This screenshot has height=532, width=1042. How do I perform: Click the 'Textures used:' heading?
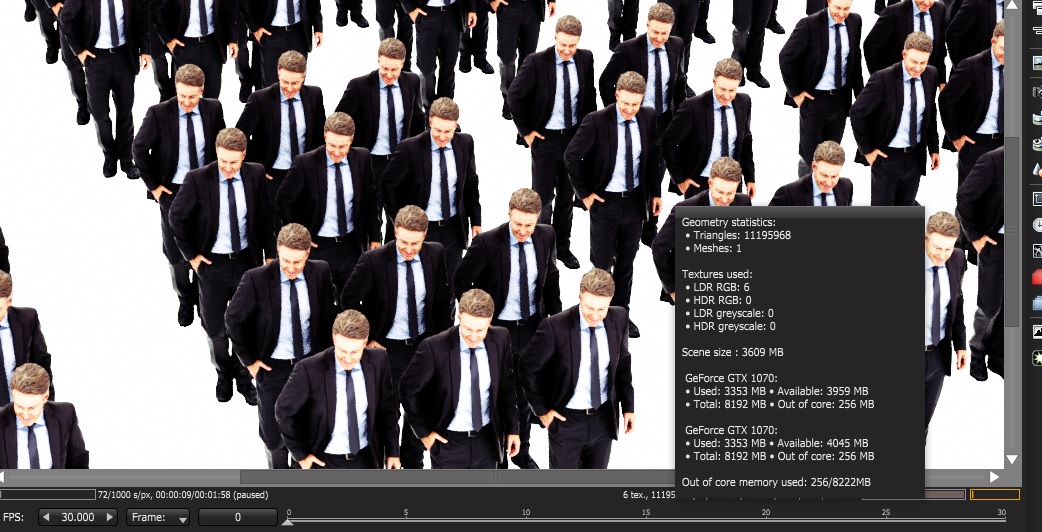(x=717, y=274)
